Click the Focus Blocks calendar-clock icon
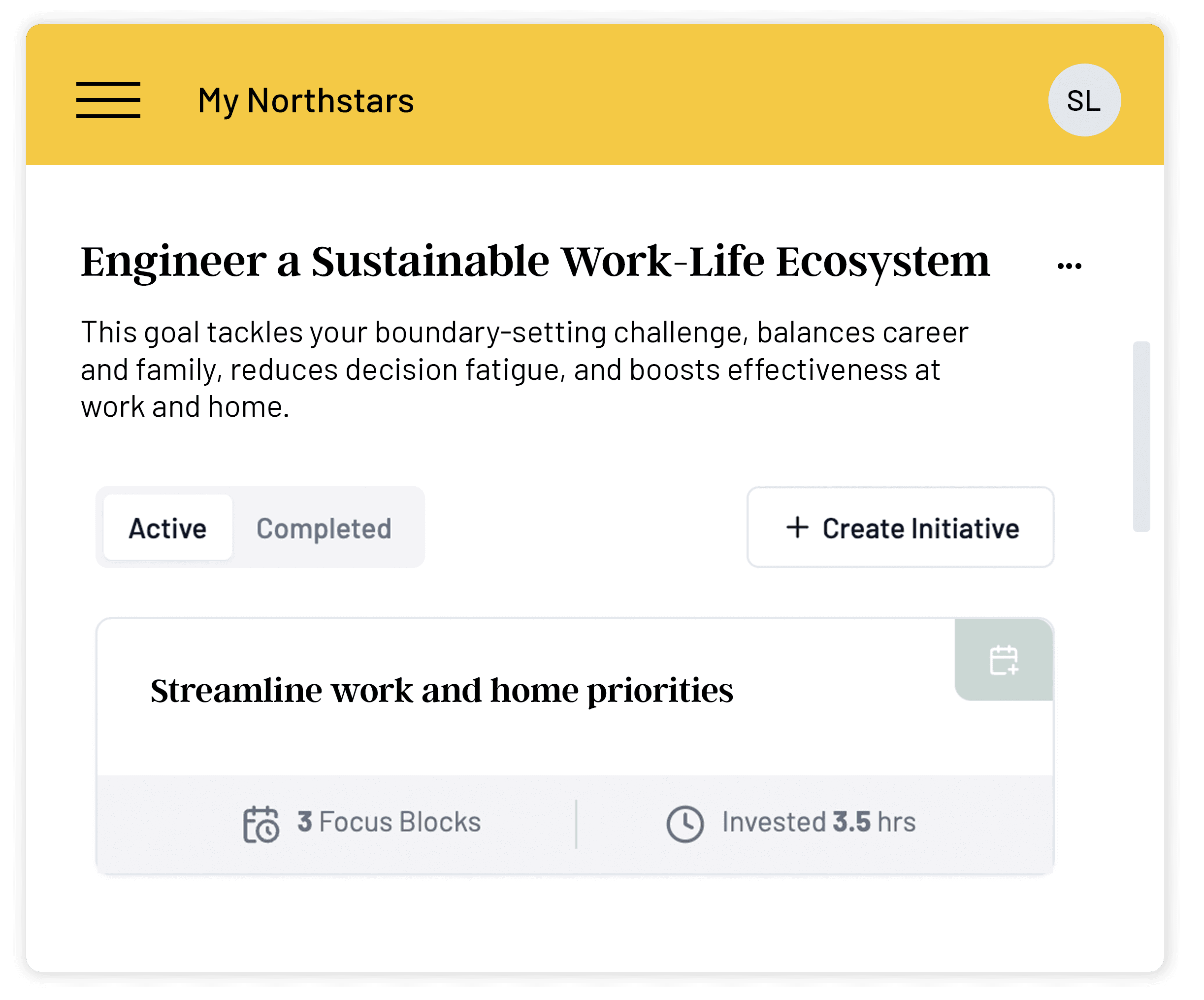This screenshot has height=1000, width=1204. tap(261, 824)
